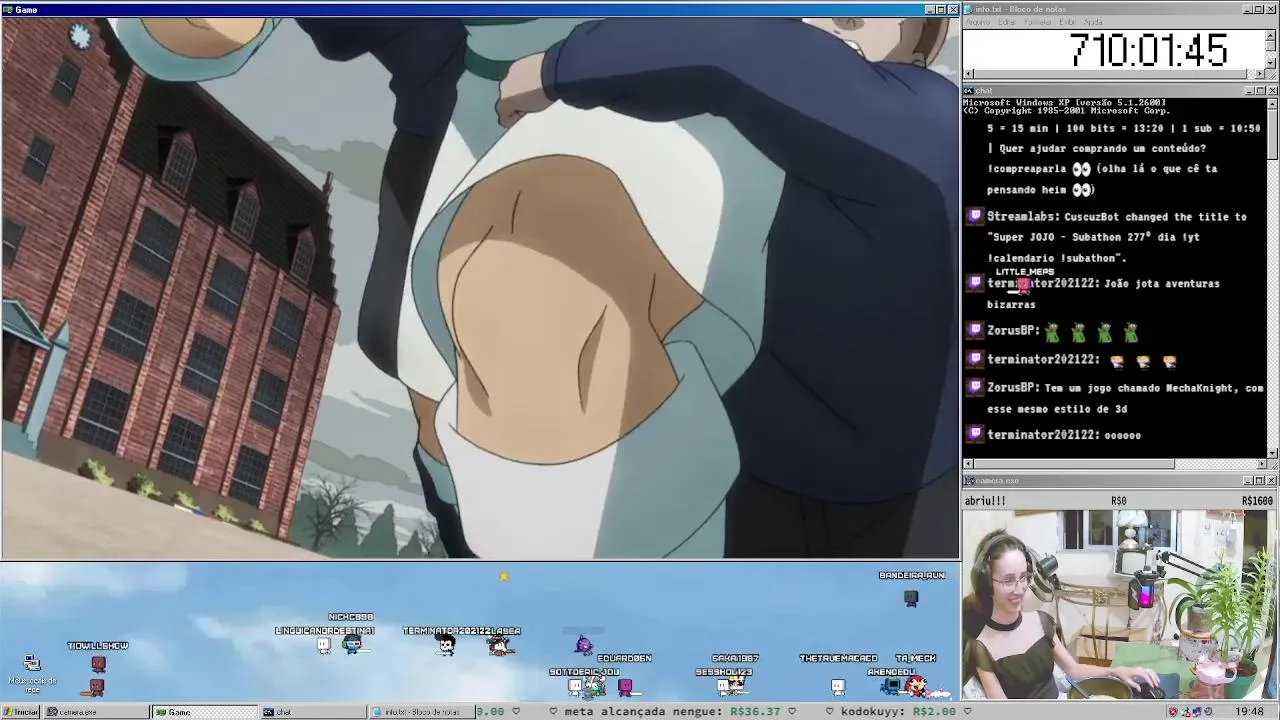This screenshot has width=1280, height=720.
Task: Select the Game taskbar button
Action: [203, 712]
